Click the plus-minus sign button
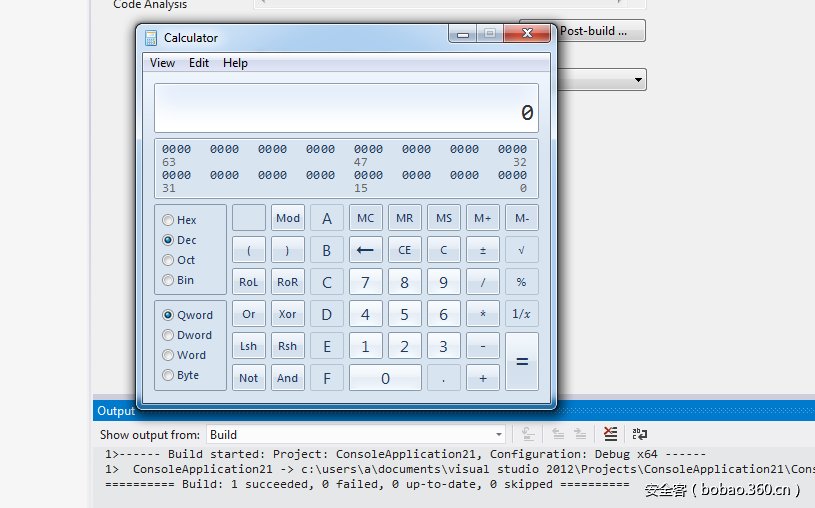This screenshot has width=815, height=508. tap(483, 250)
